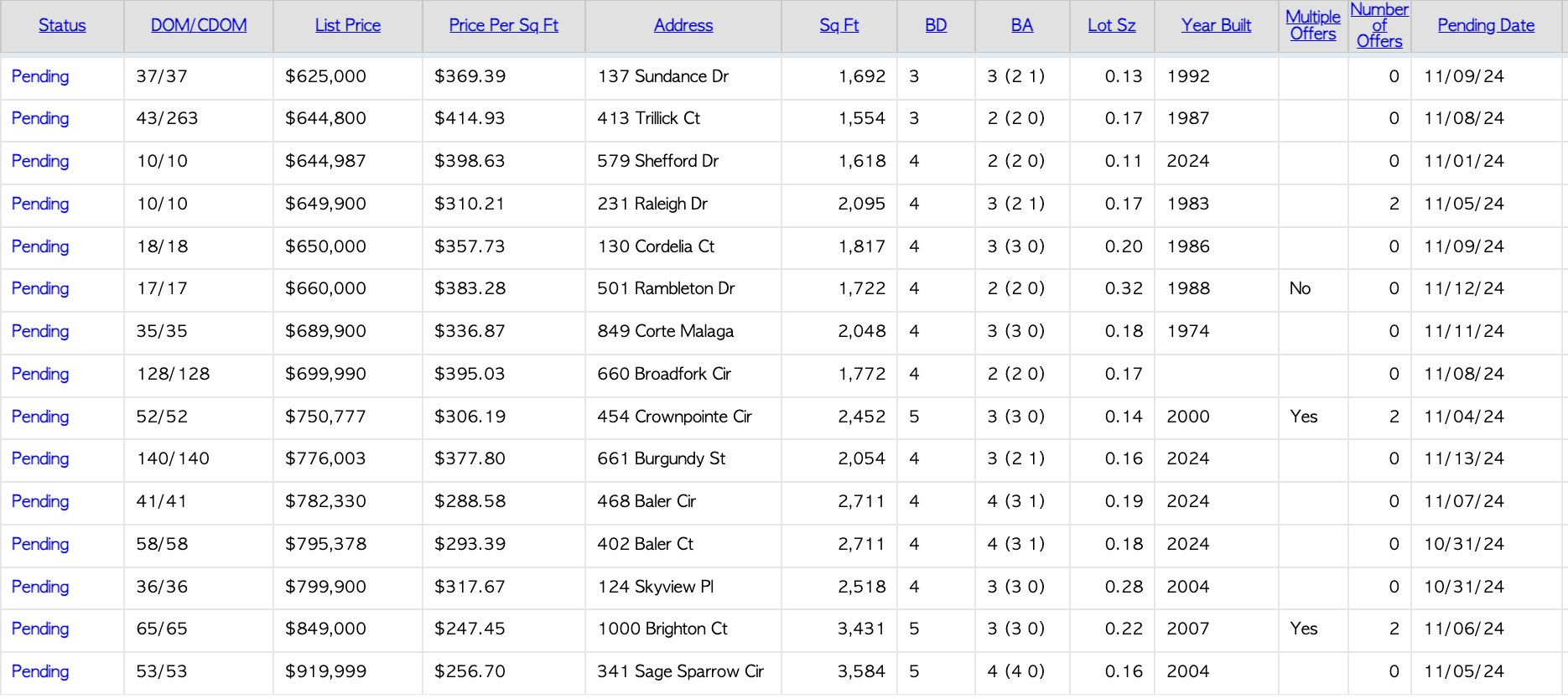The height and width of the screenshot is (699, 1568).
Task: Select the address 124 Skyview Pl
Action: click(656, 587)
